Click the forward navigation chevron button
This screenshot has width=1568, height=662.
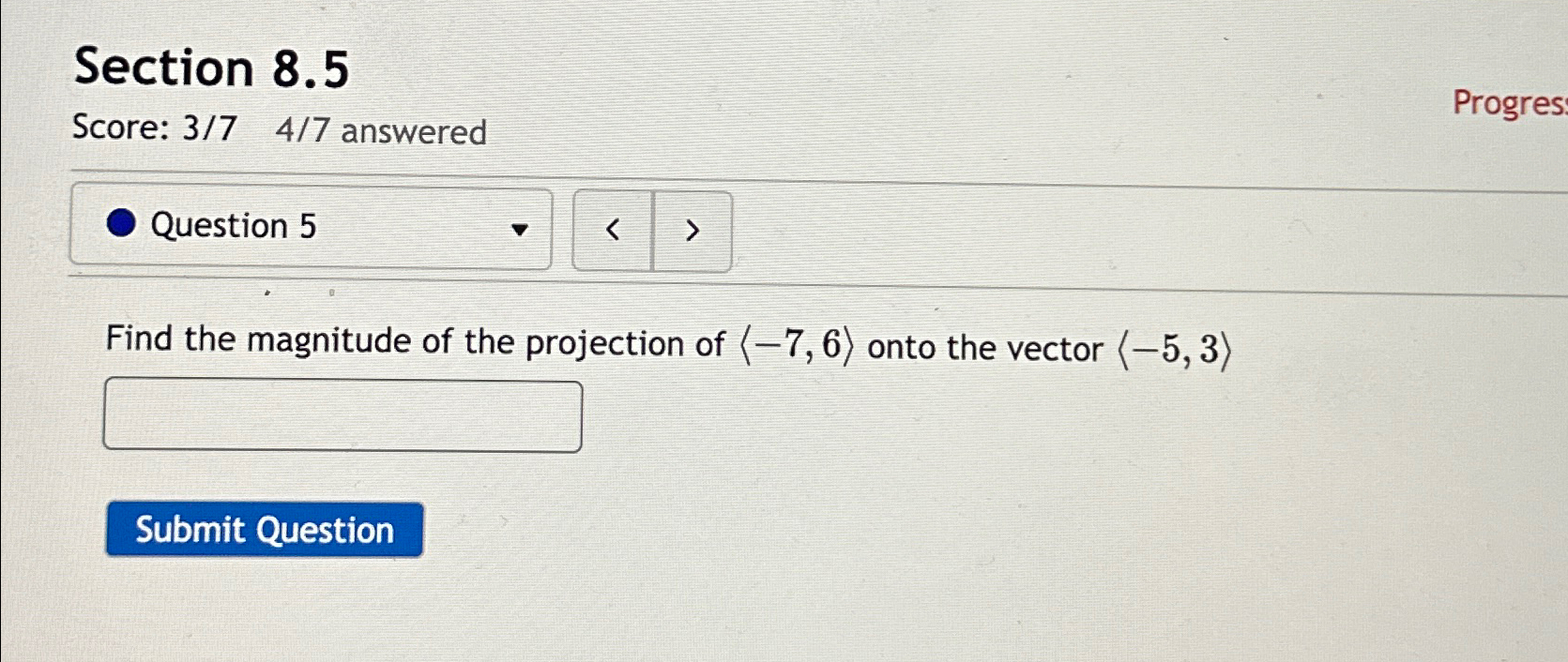[x=692, y=231]
